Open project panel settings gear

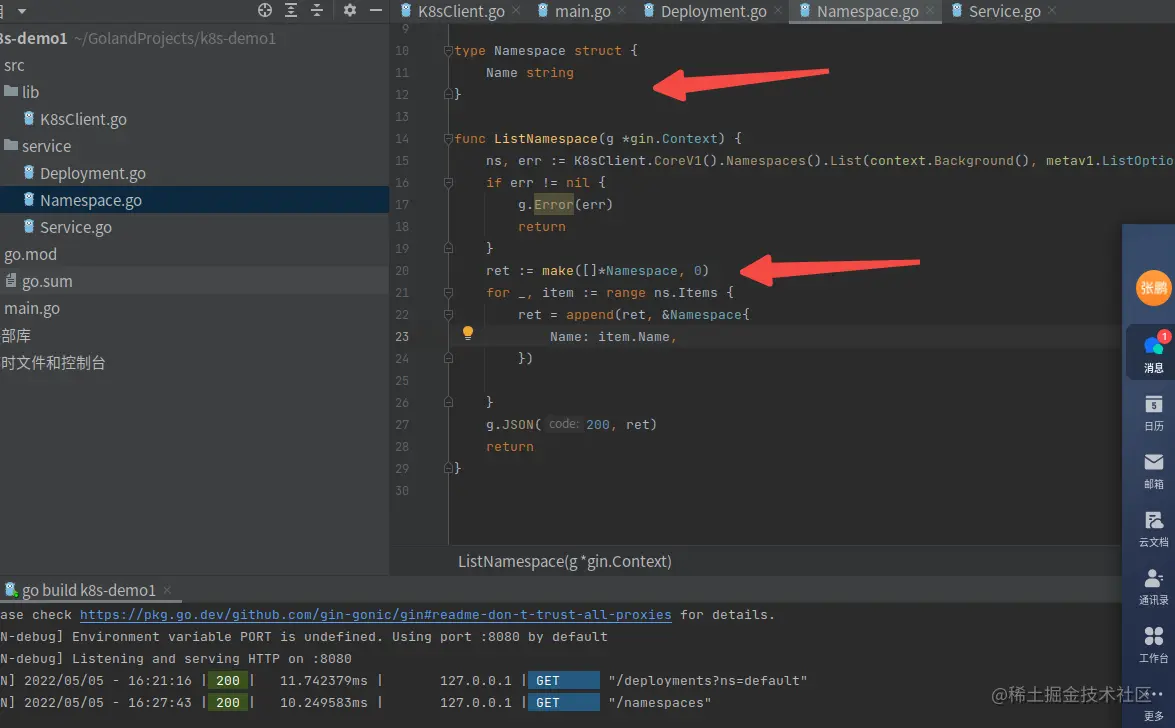coord(350,10)
